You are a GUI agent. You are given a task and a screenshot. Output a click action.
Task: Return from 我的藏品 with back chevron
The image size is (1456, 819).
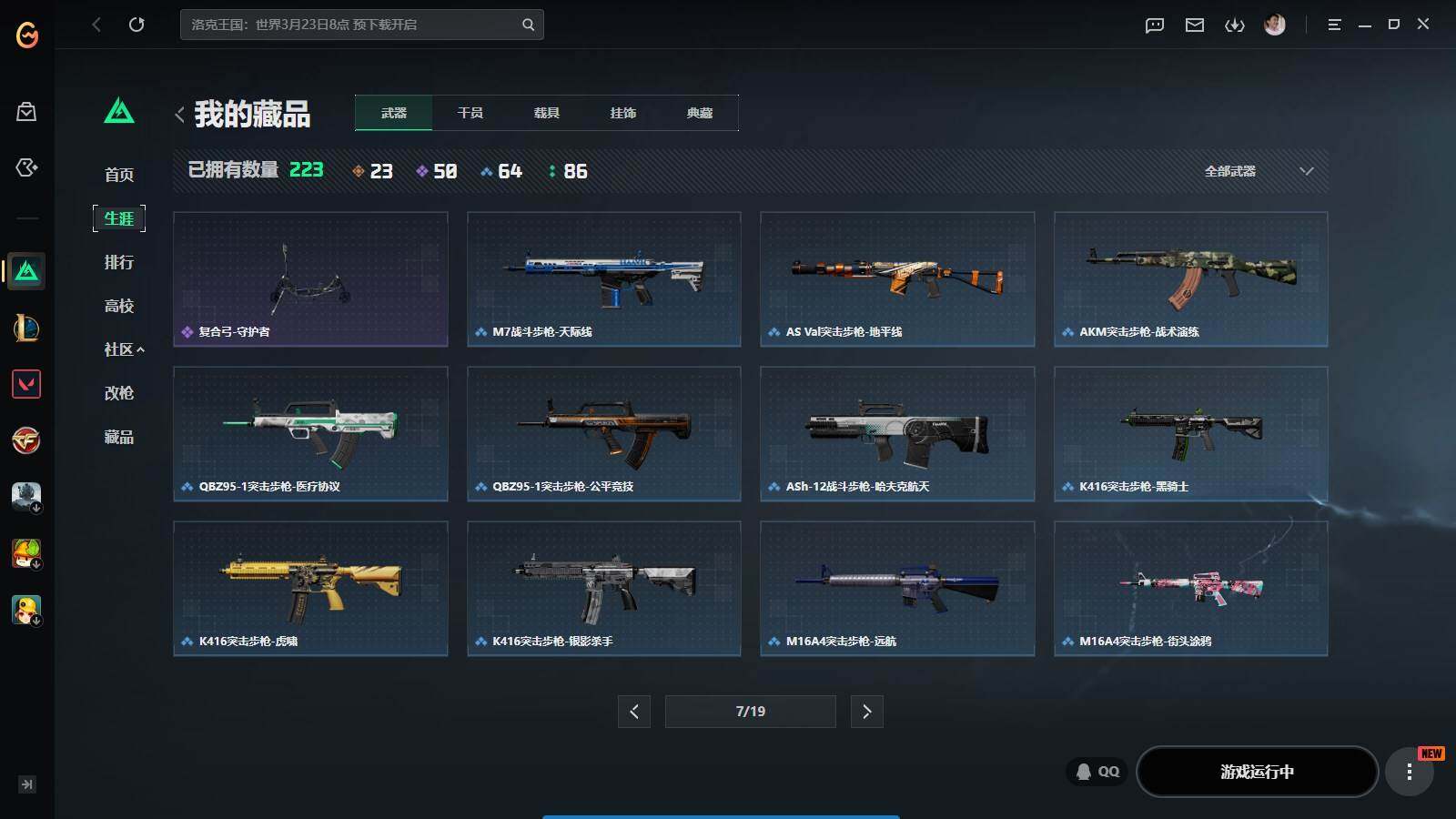pyautogui.click(x=179, y=115)
